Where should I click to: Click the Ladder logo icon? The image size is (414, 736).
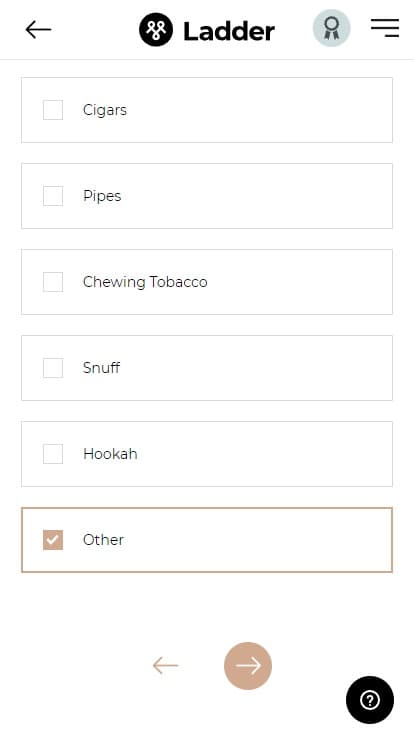(156, 30)
